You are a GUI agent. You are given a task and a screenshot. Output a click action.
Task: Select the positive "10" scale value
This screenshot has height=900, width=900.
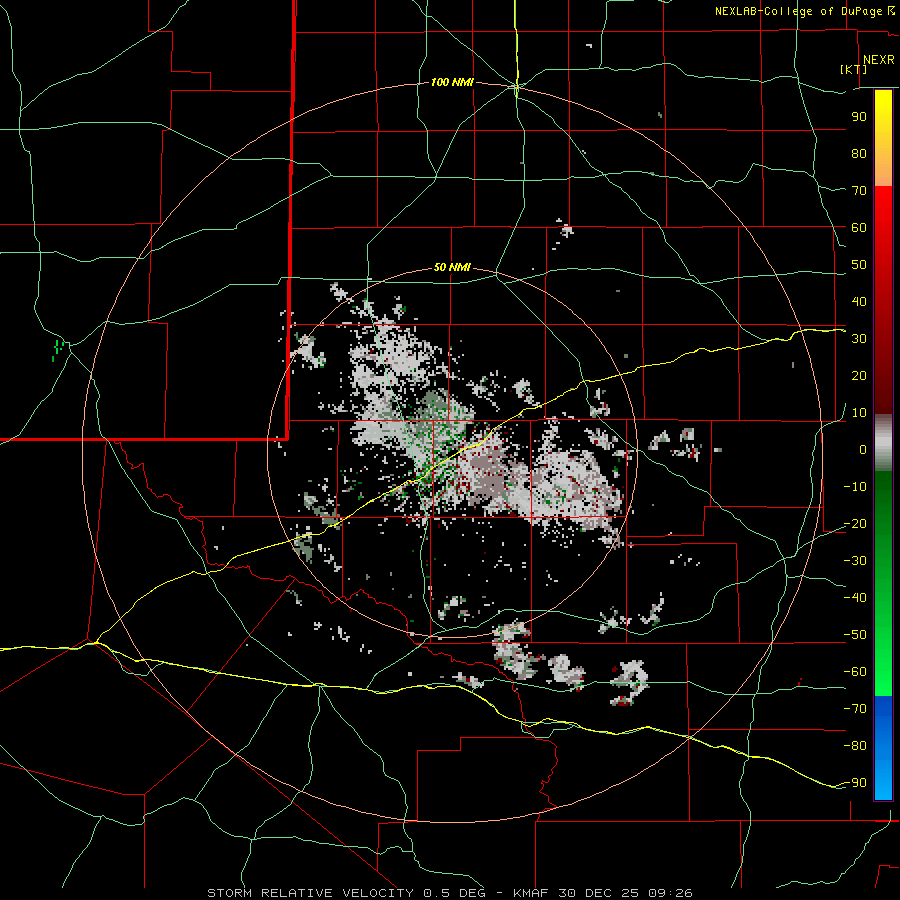859,413
